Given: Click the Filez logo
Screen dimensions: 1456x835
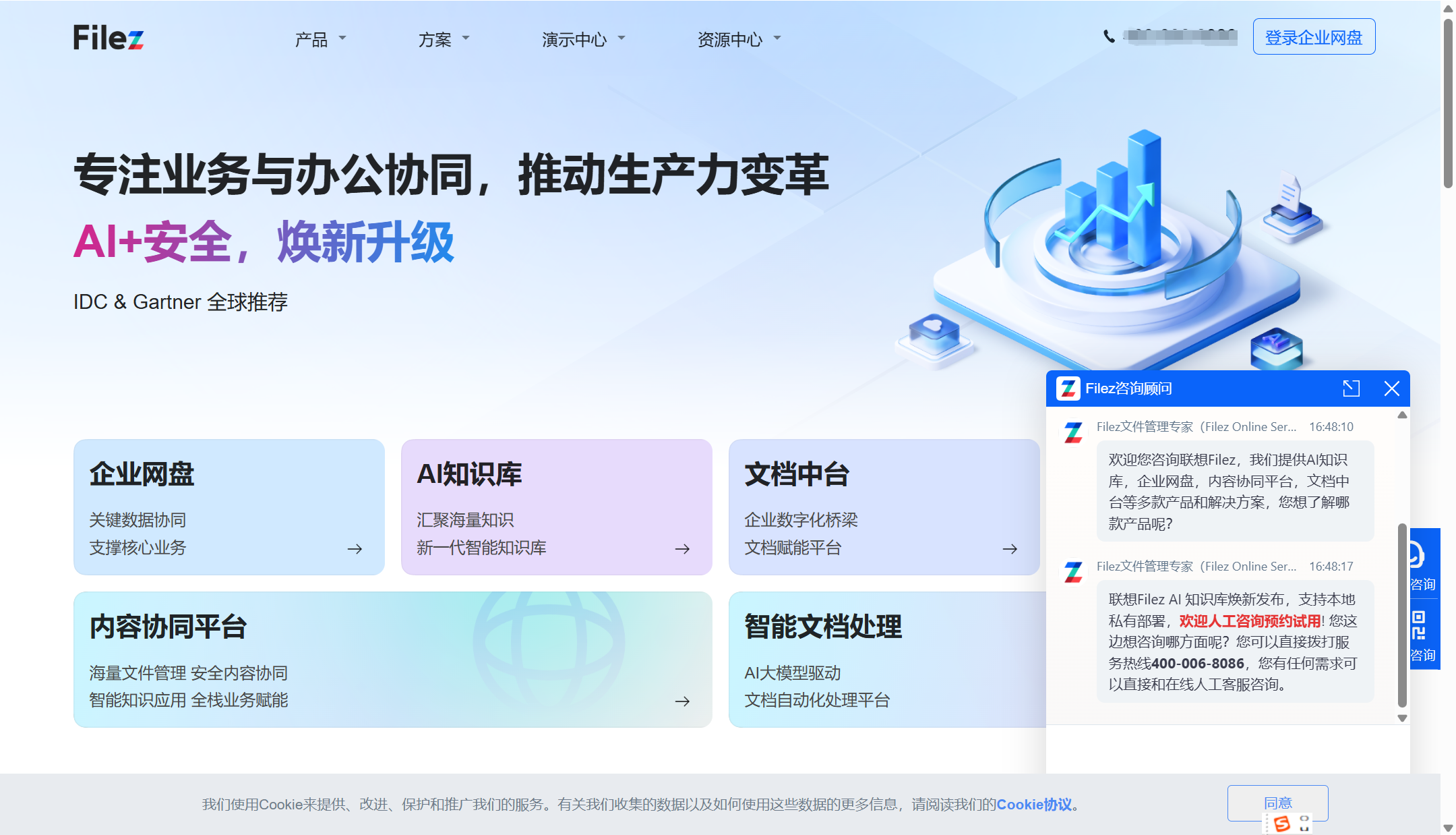Looking at the screenshot, I should pyautogui.click(x=107, y=37).
